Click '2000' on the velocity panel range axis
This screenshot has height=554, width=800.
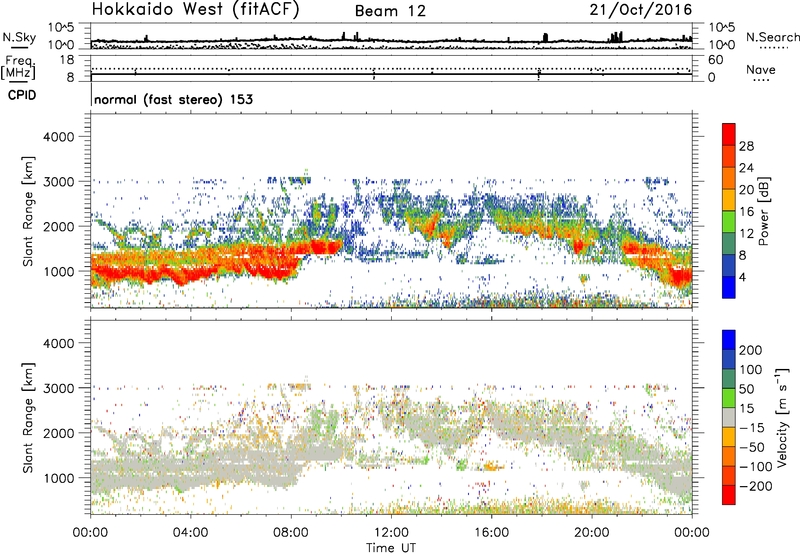(59, 433)
